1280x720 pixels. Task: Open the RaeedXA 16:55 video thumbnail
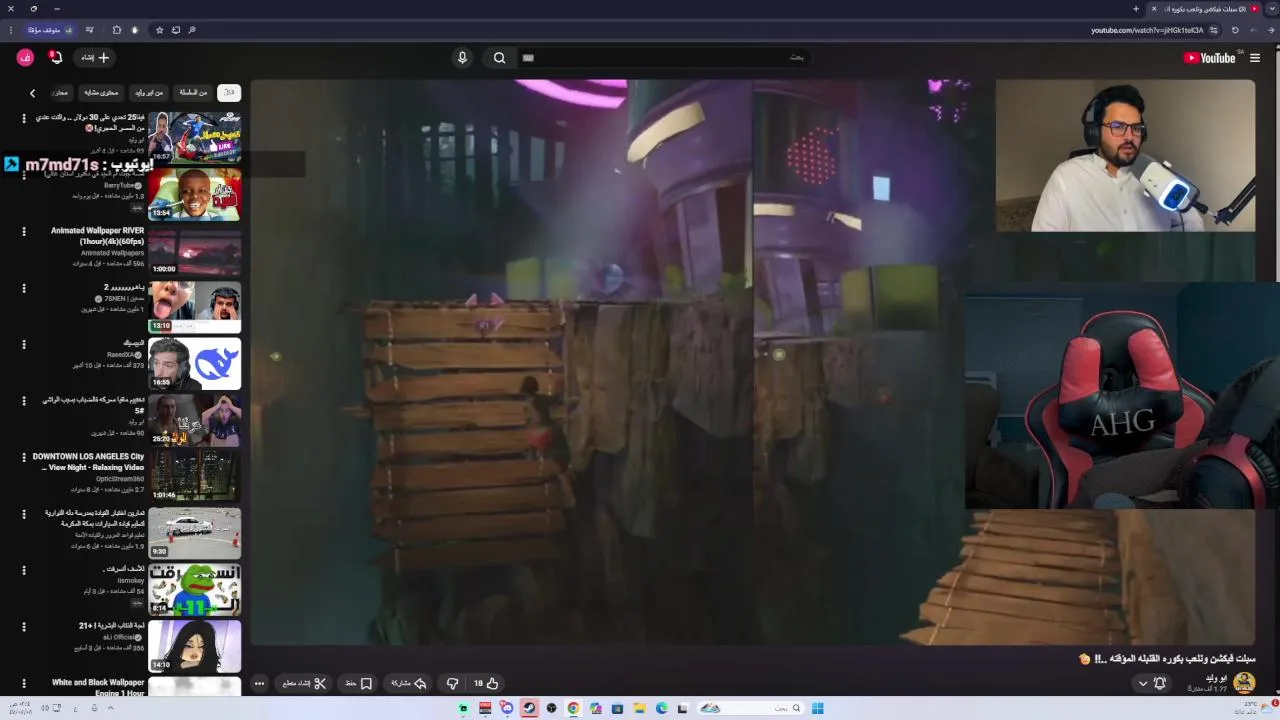195,364
